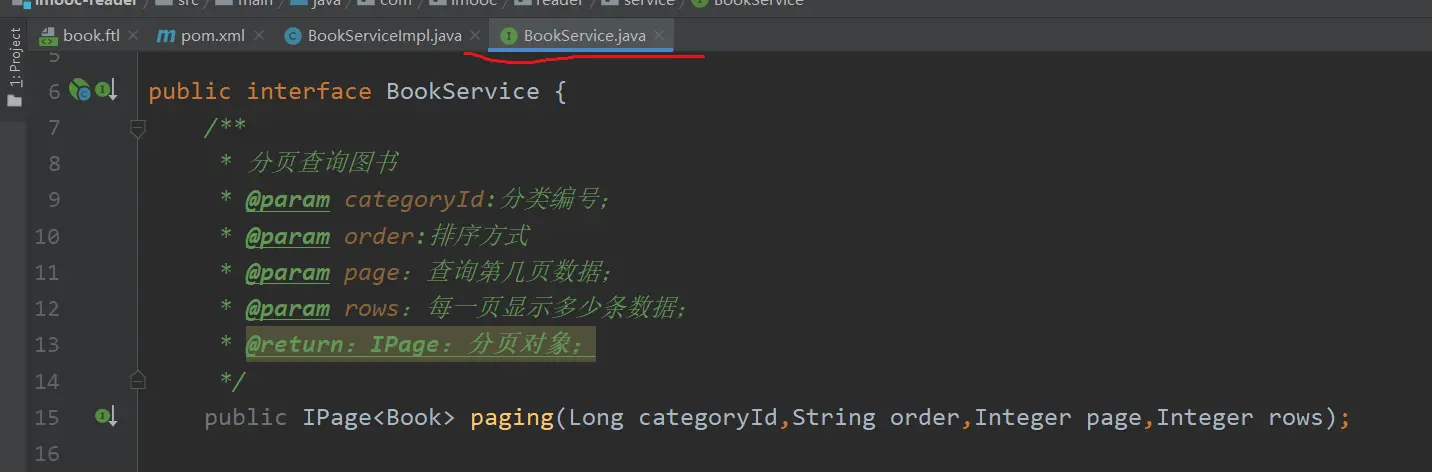This screenshot has width=1432, height=472.
Task: Click the String order parameter
Action: pyautogui.click(x=876, y=417)
